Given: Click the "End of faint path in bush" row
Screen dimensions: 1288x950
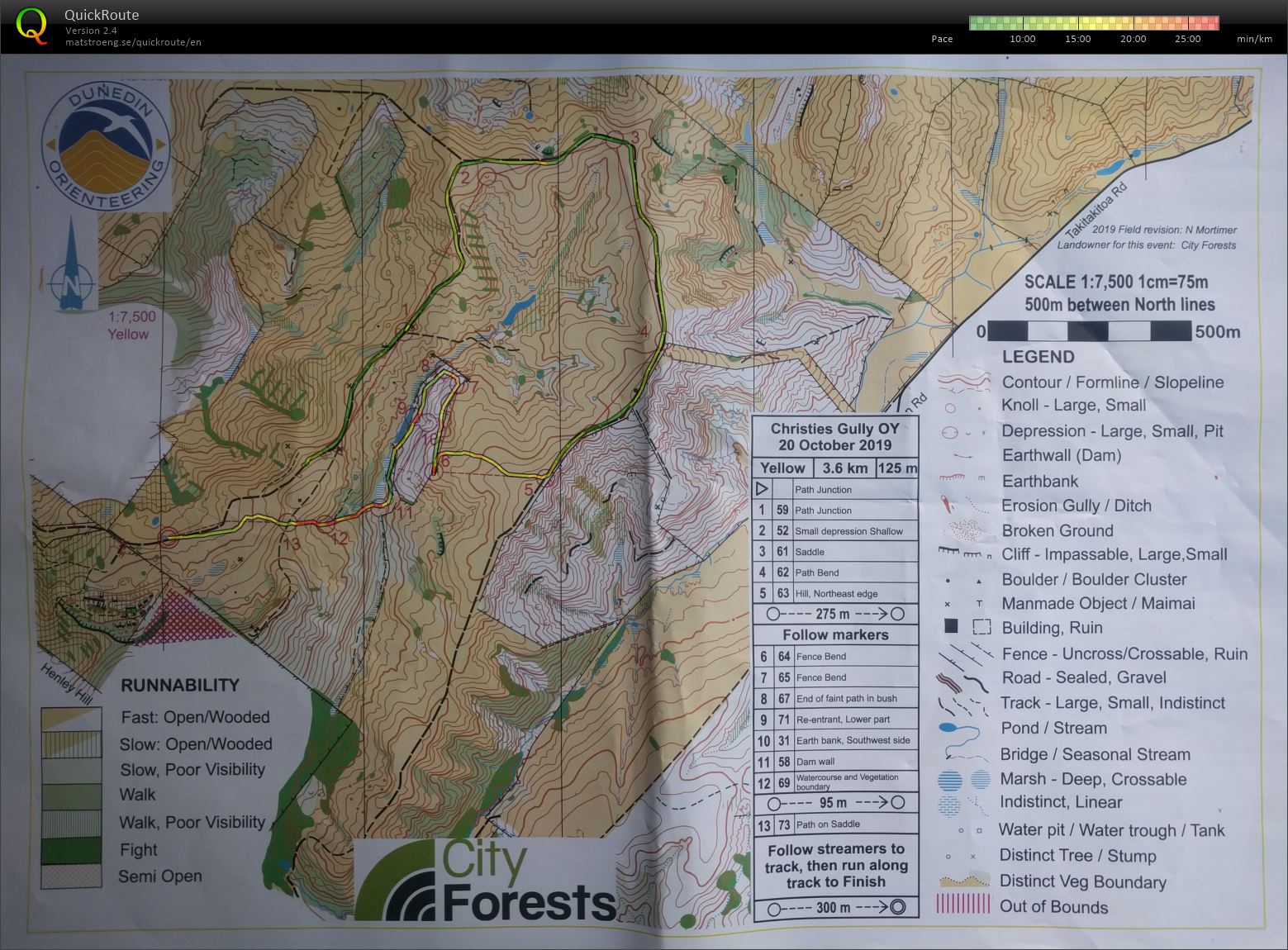Looking at the screenshot, I should 835,698.
